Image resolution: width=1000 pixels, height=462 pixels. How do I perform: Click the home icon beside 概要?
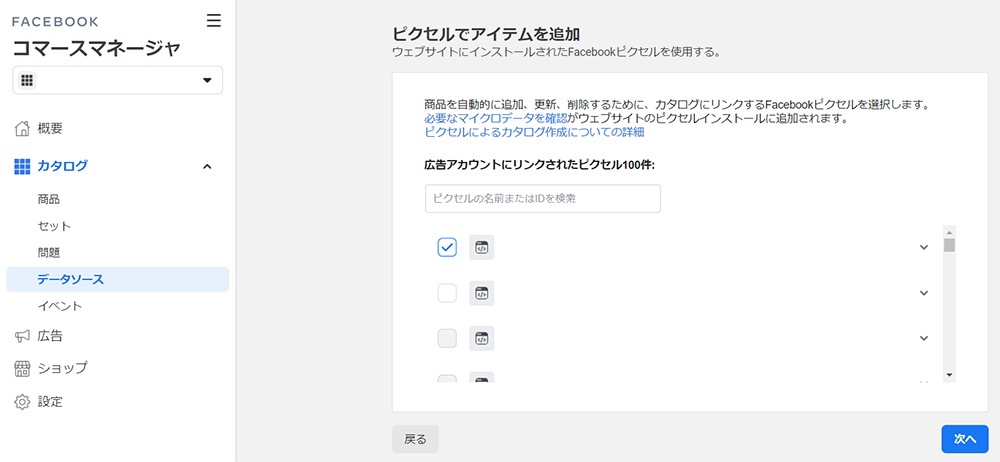[x=22, y=128]
